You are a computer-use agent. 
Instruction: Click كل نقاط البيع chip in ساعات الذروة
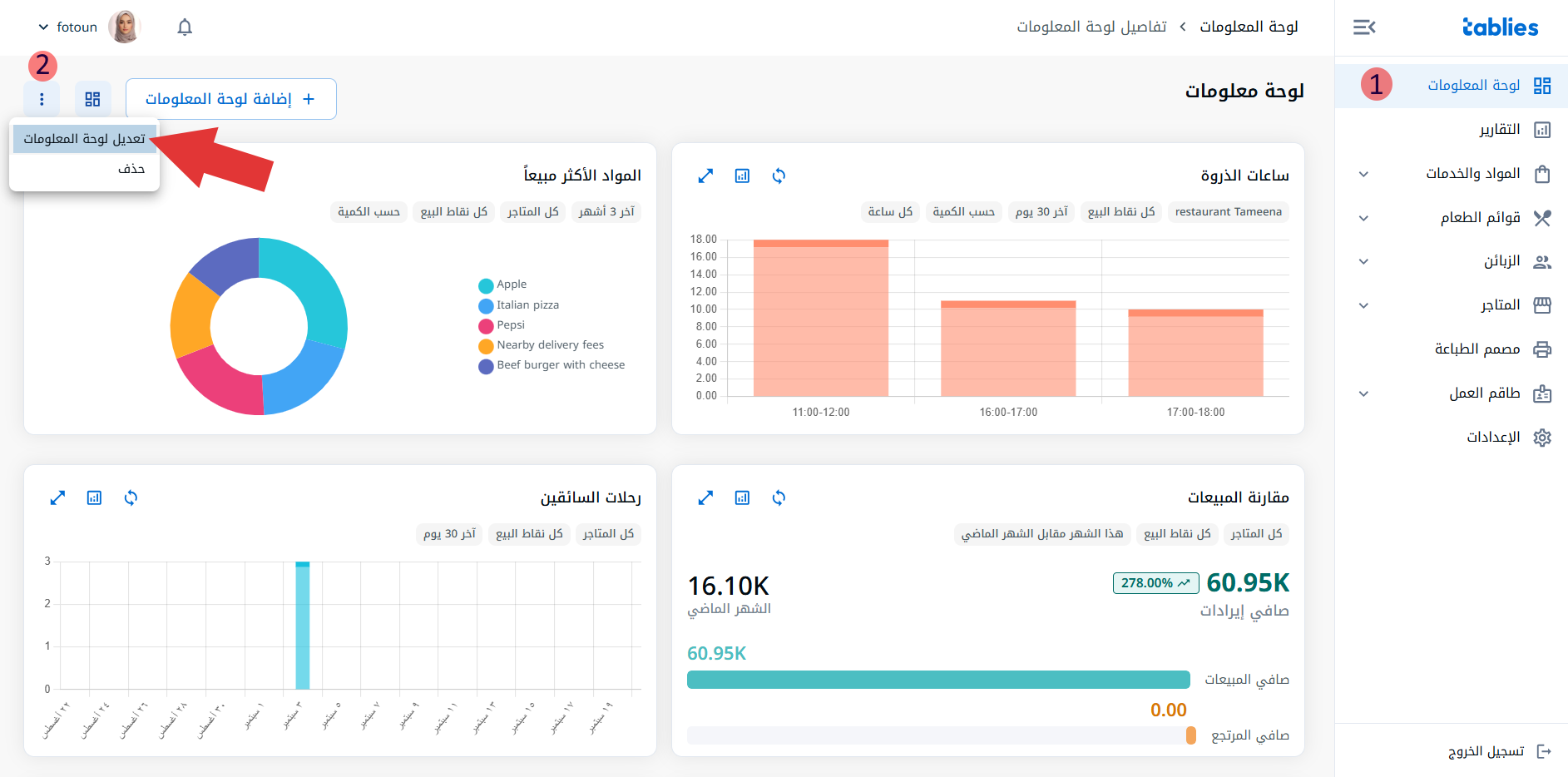(x=1121, y=212)
